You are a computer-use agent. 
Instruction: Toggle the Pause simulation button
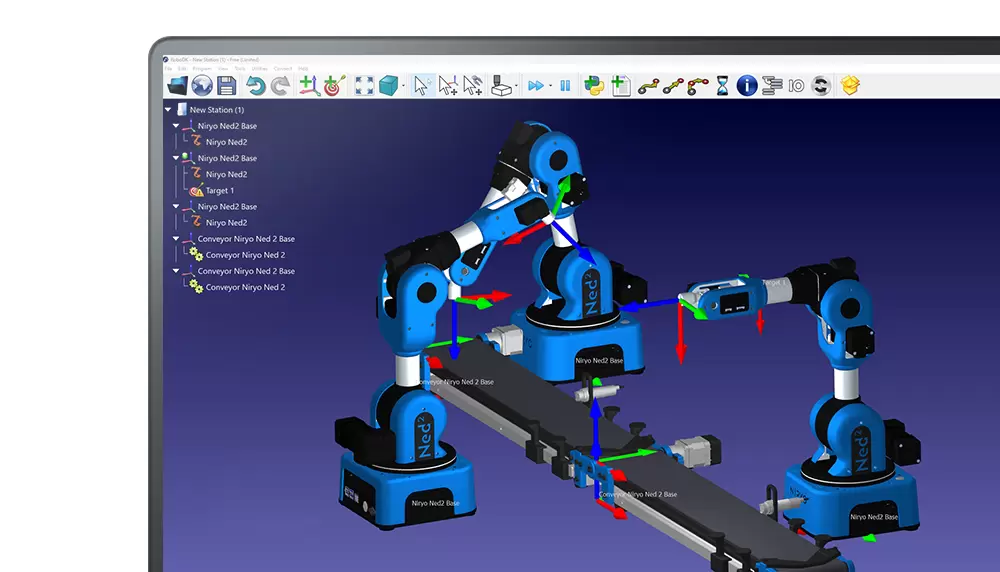coord(565,86)
